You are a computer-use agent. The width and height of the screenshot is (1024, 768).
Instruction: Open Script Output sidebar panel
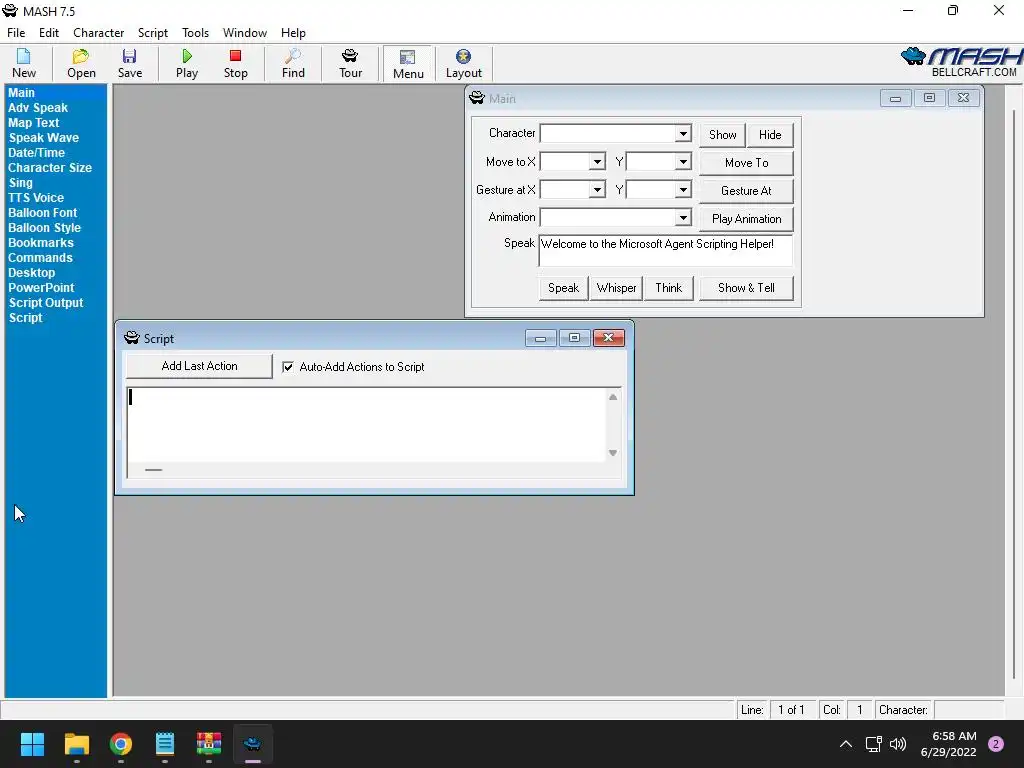pos(46,303)
